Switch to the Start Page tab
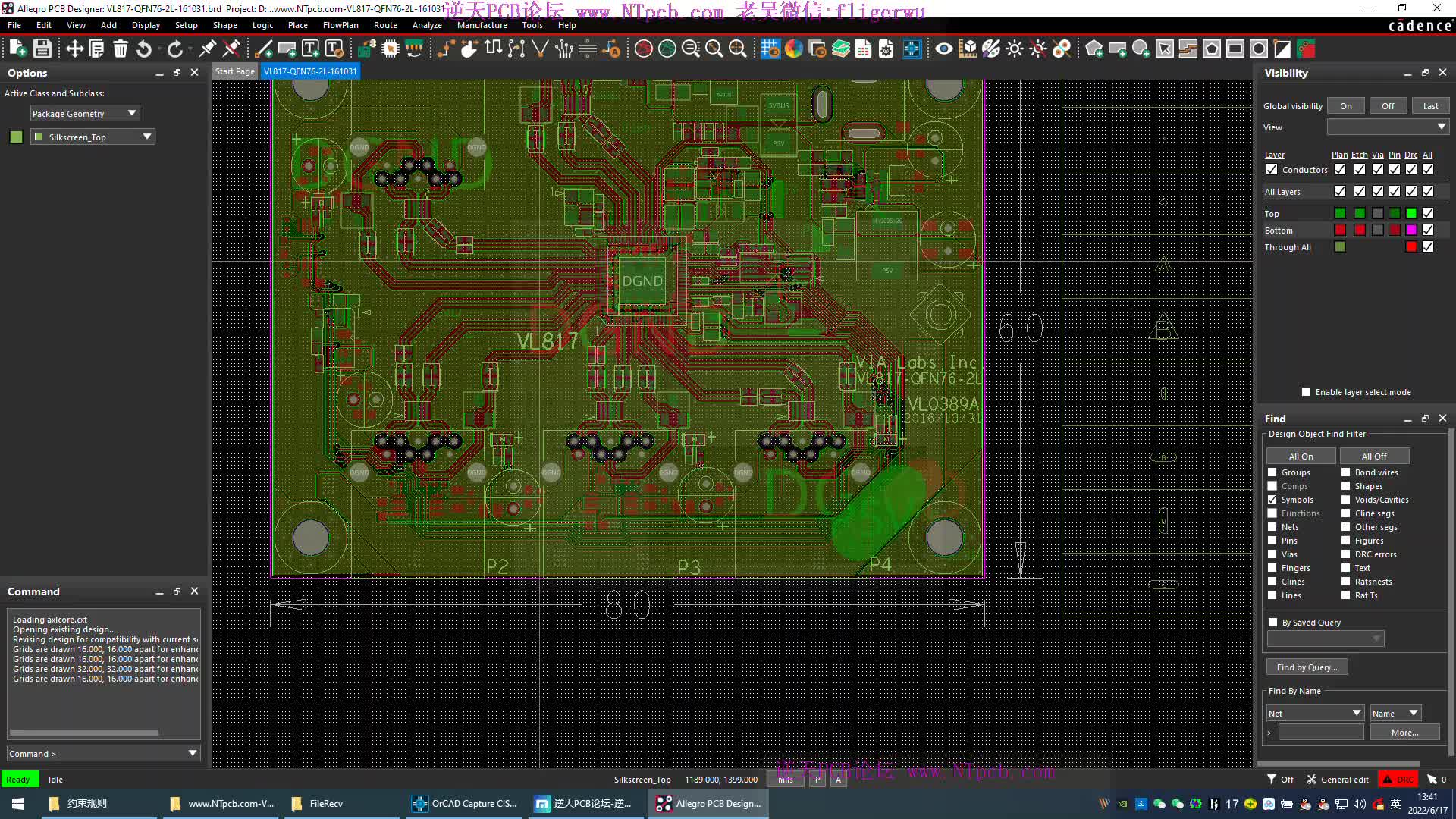The height and width of the screenshot is (819, 1456). coord(235,71)
